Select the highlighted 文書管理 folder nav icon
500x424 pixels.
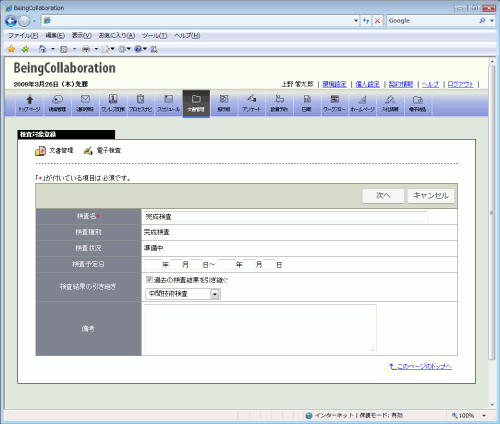click(196, 104)
